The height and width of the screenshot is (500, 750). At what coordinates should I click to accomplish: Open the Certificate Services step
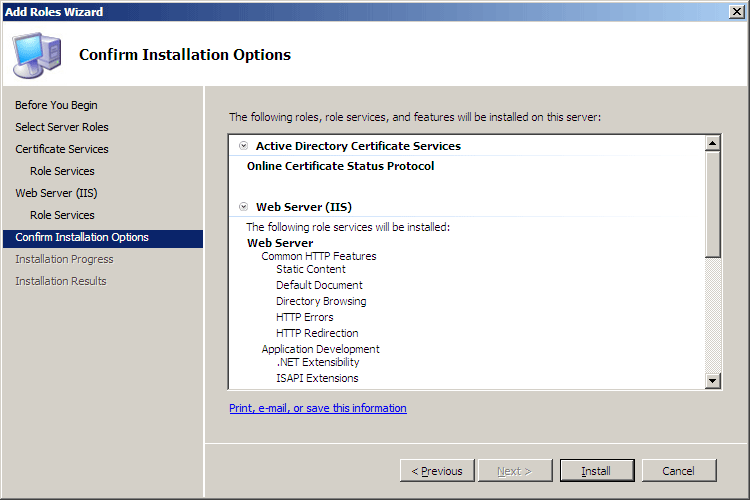[62, 149]
